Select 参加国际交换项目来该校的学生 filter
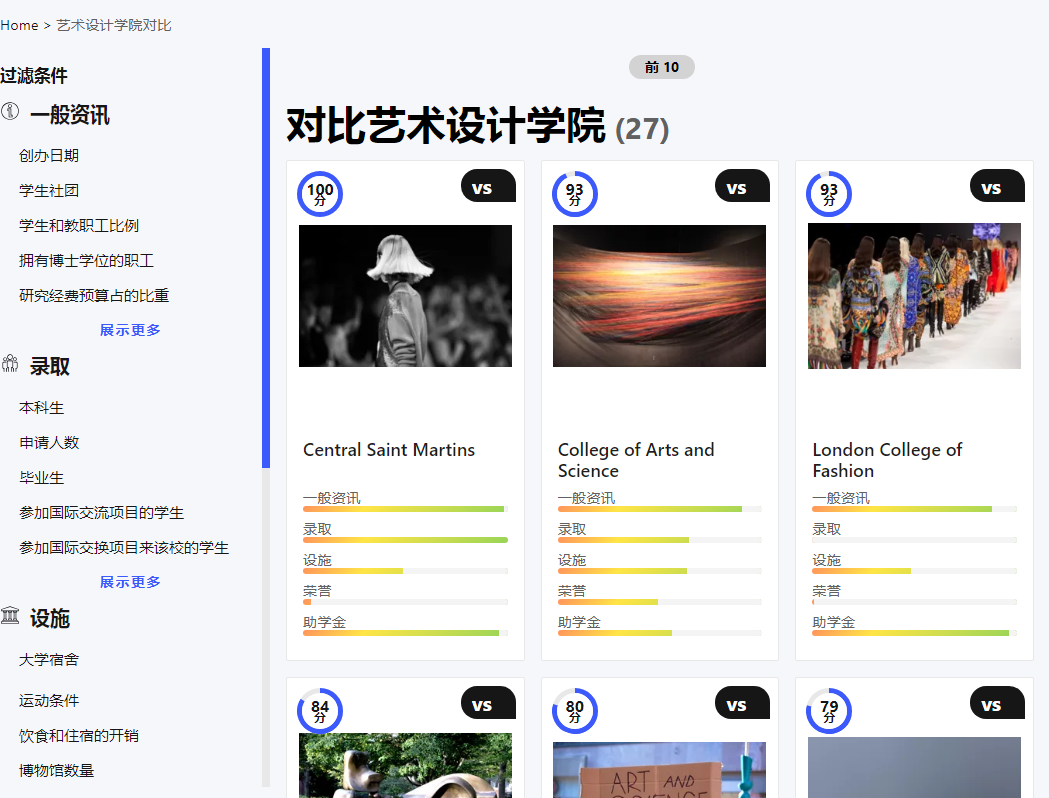 (x=124, y=547)
